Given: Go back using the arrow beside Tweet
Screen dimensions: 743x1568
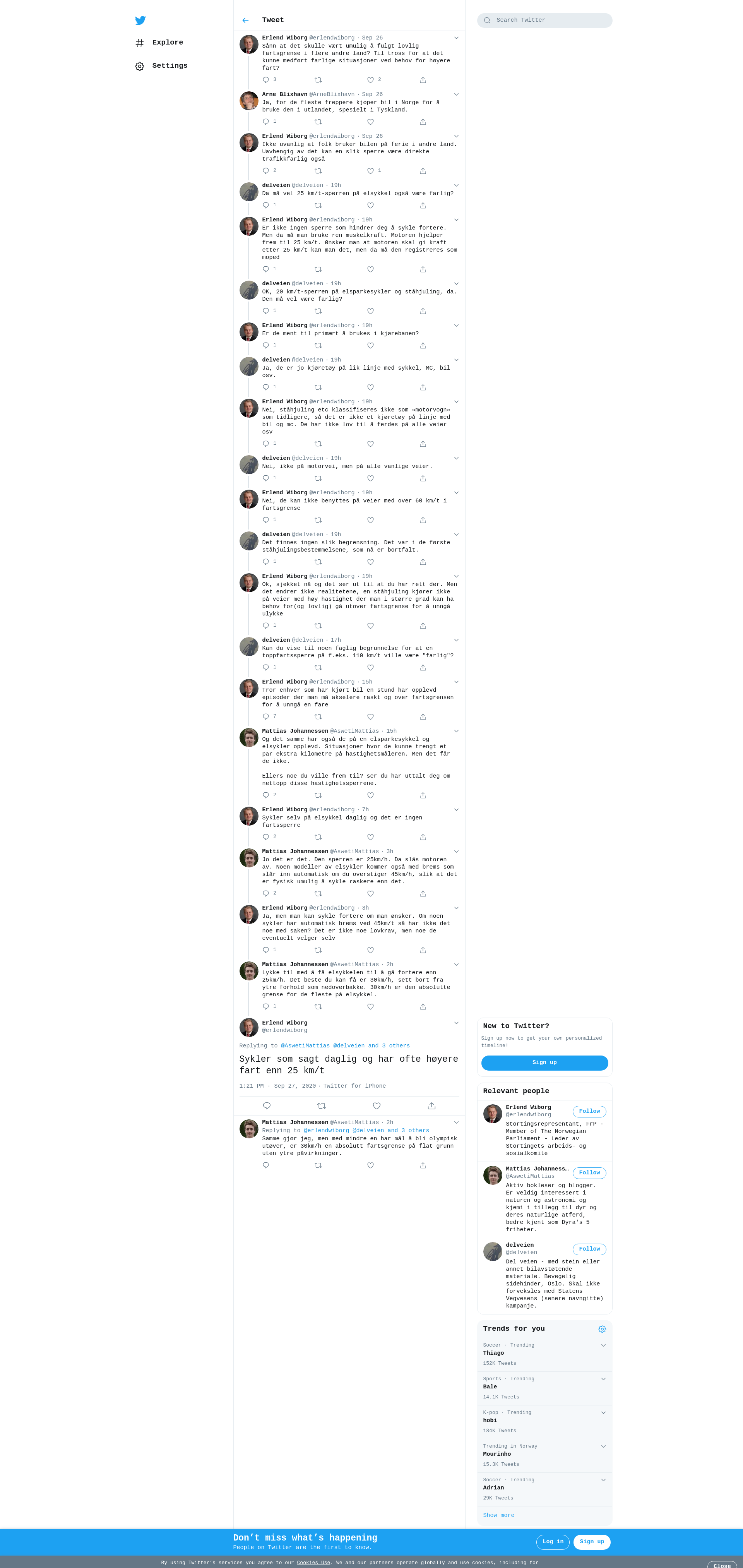Looking at the screenshot, I should [245, 20].
